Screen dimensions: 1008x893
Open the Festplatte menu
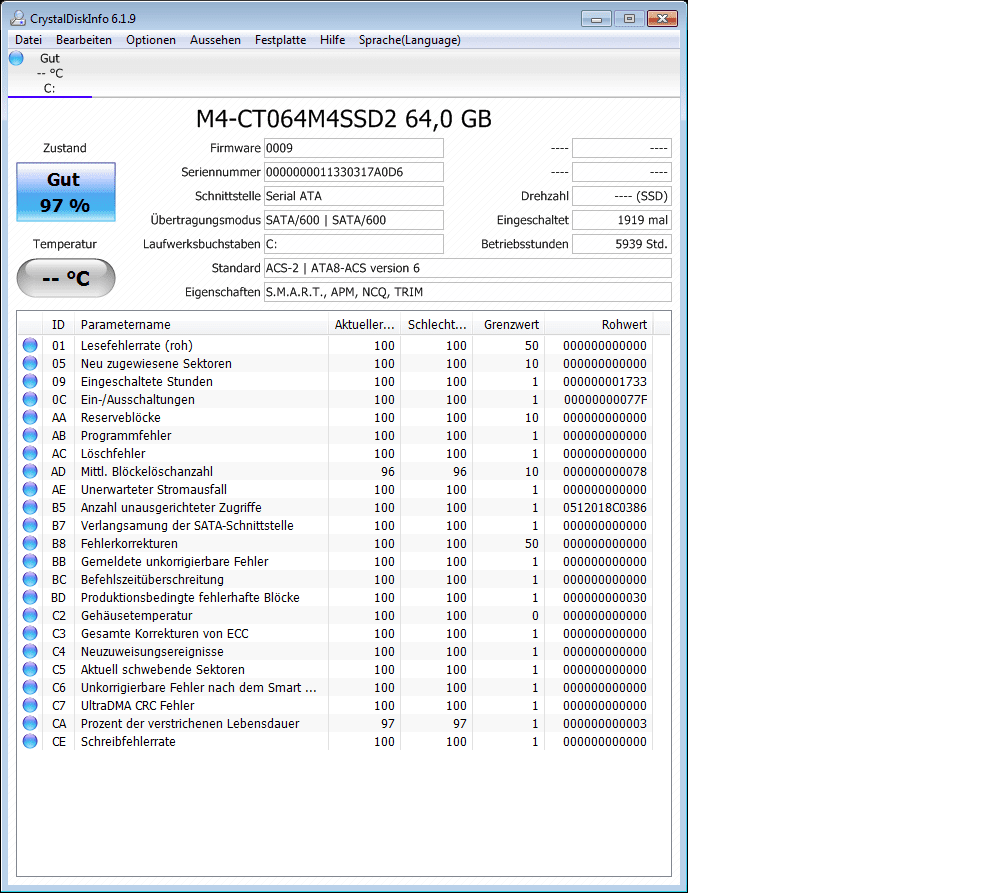(x=280, y=40)
